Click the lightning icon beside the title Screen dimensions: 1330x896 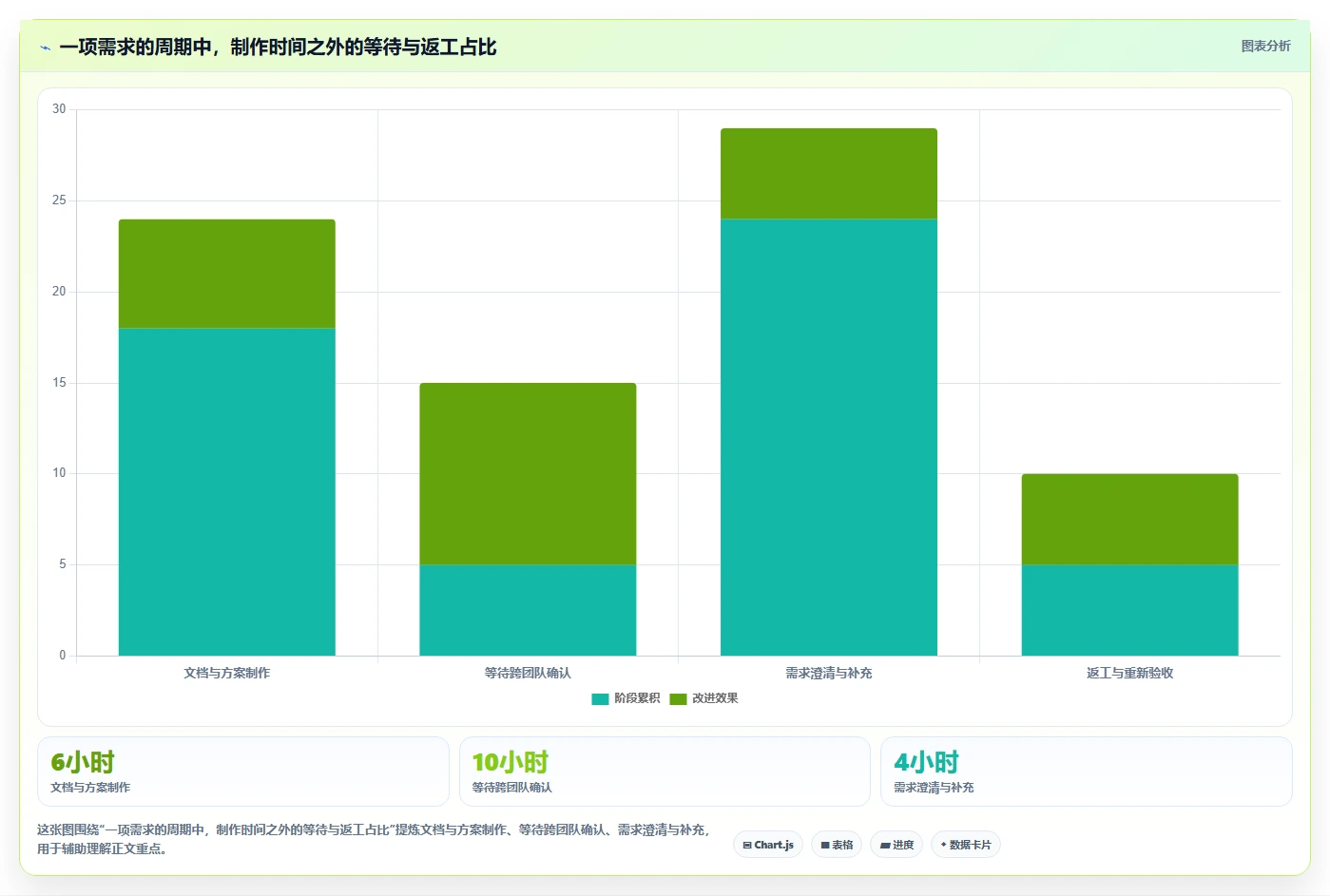45,48
